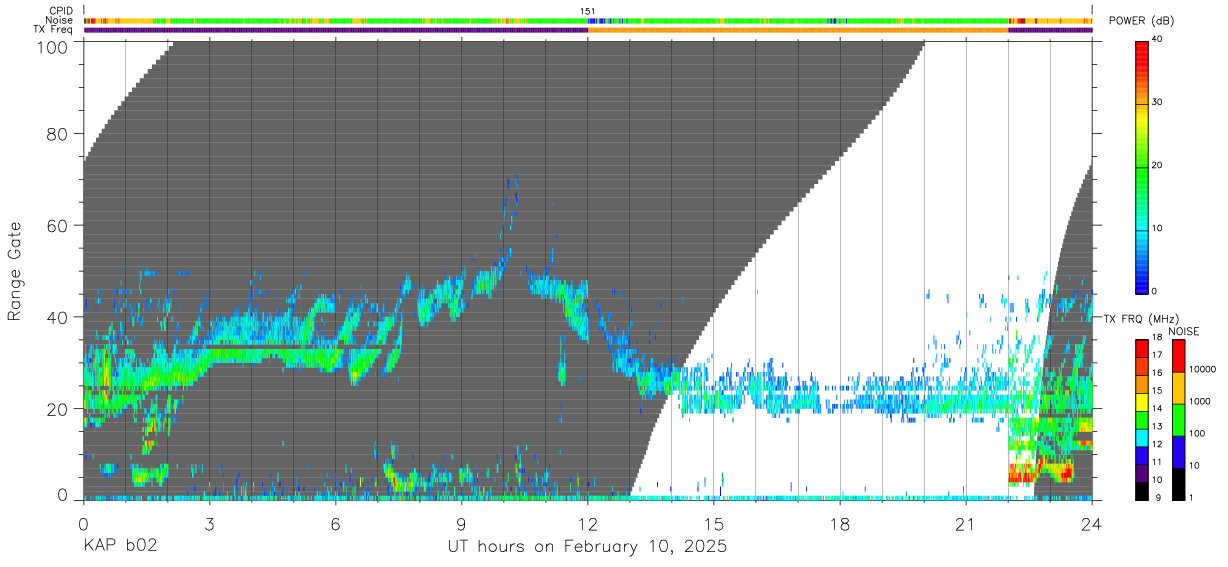Click the x-axis tick label 3
This screenshot has width=1228, height=567.
click(209, 524)
